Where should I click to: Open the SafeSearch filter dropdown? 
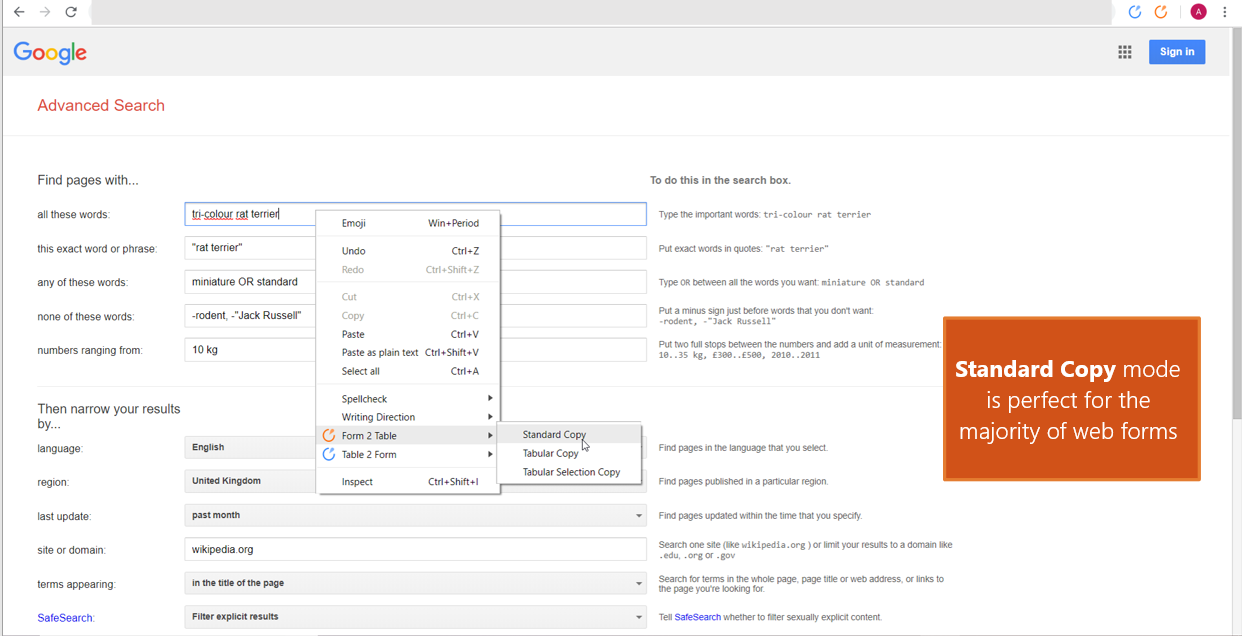[415, 617]
